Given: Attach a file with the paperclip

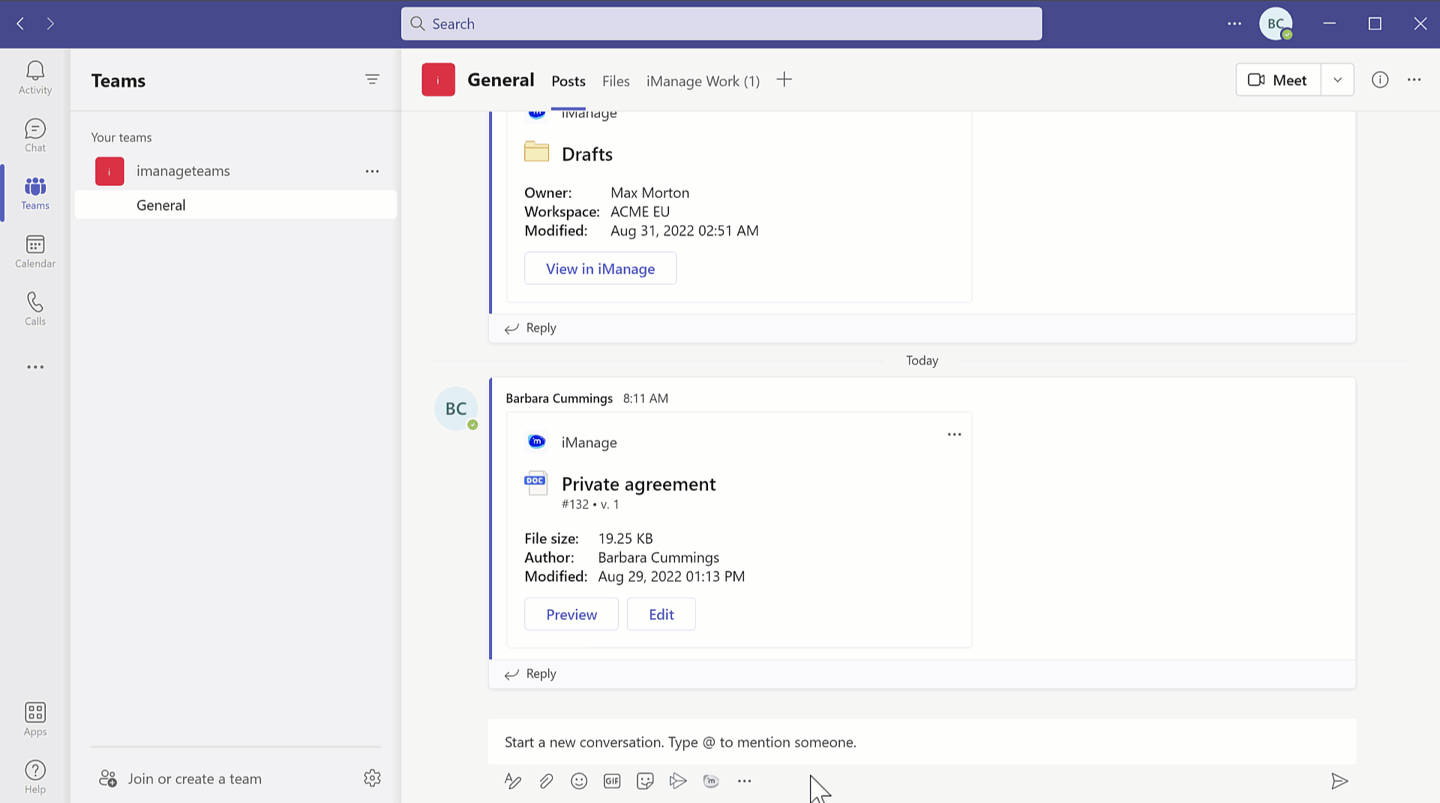Looking at the screenshot, I should click(546, 781).
